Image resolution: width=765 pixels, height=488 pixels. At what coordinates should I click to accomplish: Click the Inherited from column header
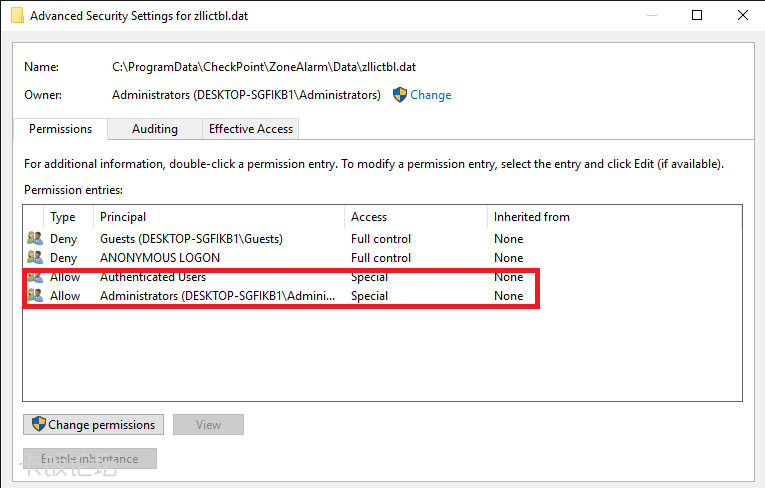(x=531, y=217)
